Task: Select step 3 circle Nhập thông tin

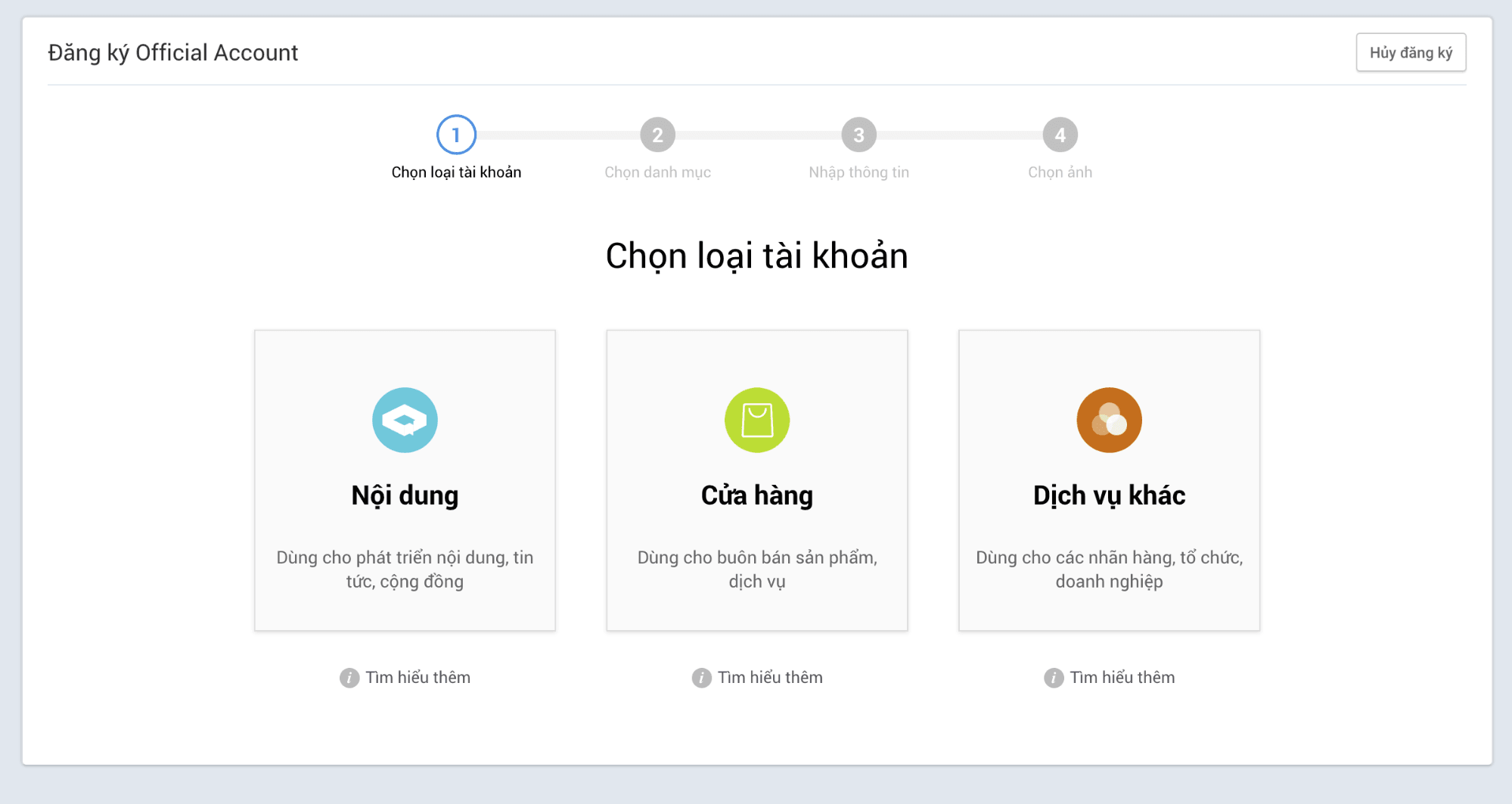Action: [859, 135]
